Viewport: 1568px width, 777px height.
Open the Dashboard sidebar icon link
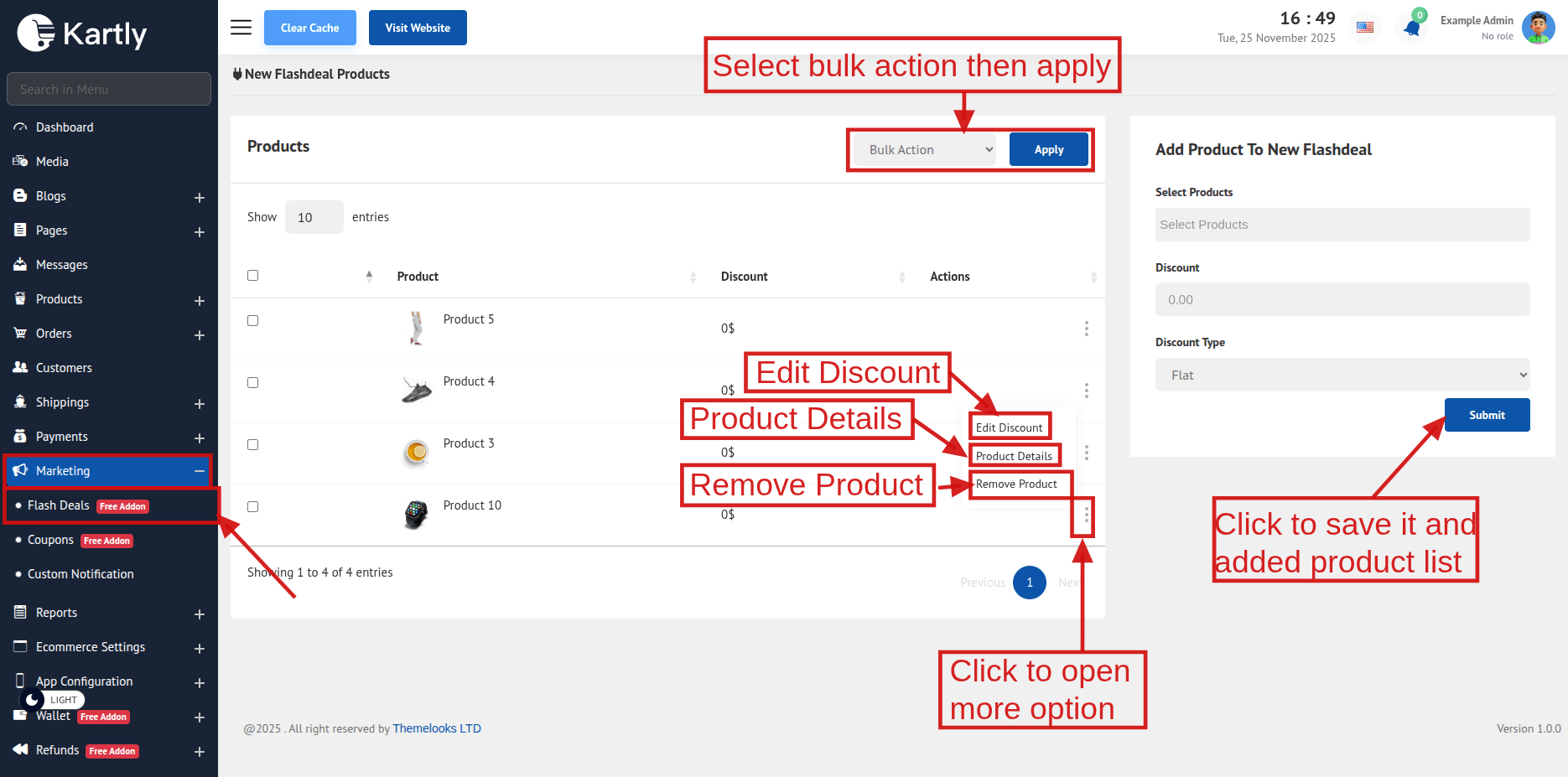pos(21,127)
